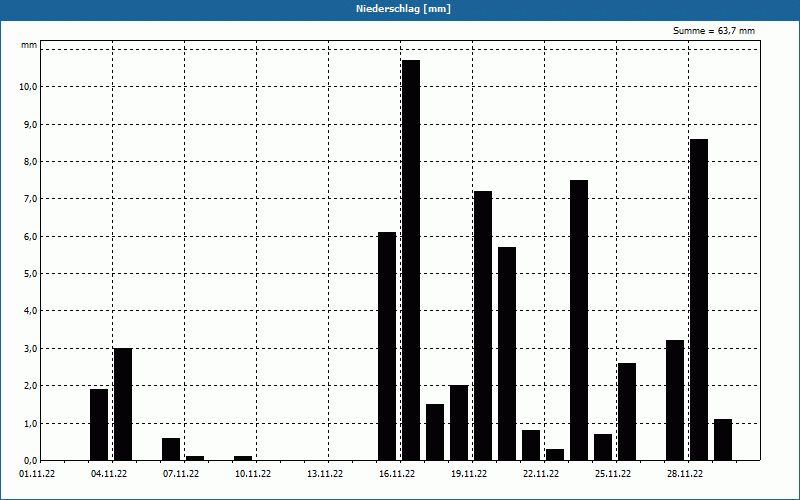Click the "07.11.22" date label
The width and height of the screenshot is (800, 500).
(x=181, y=474)
